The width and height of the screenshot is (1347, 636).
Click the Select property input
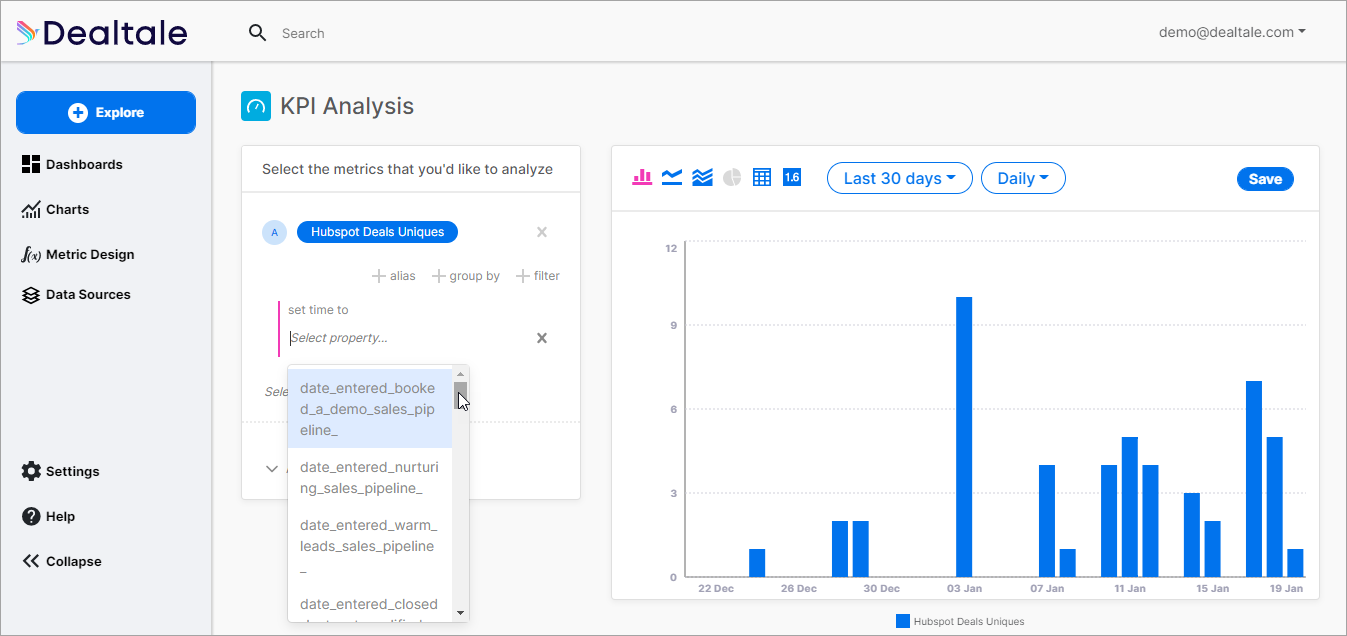[x=408, y=338]
